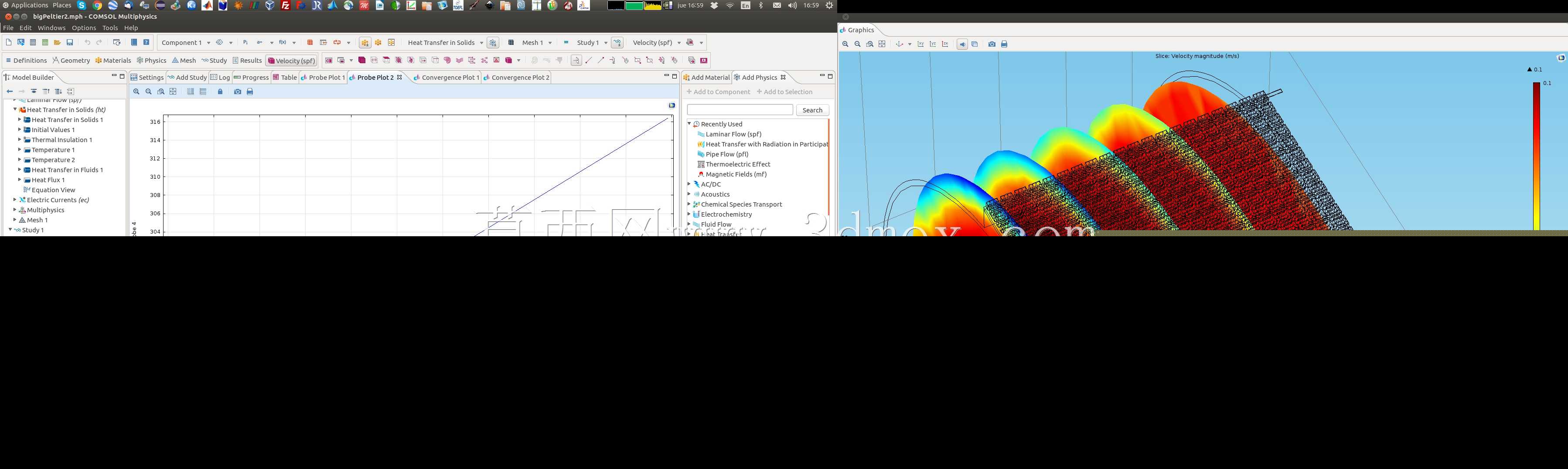Toggle the Add Material toolbar button
Image resolution: width=1568 pixels, height=469 pixels.
(x=365, y=43)
